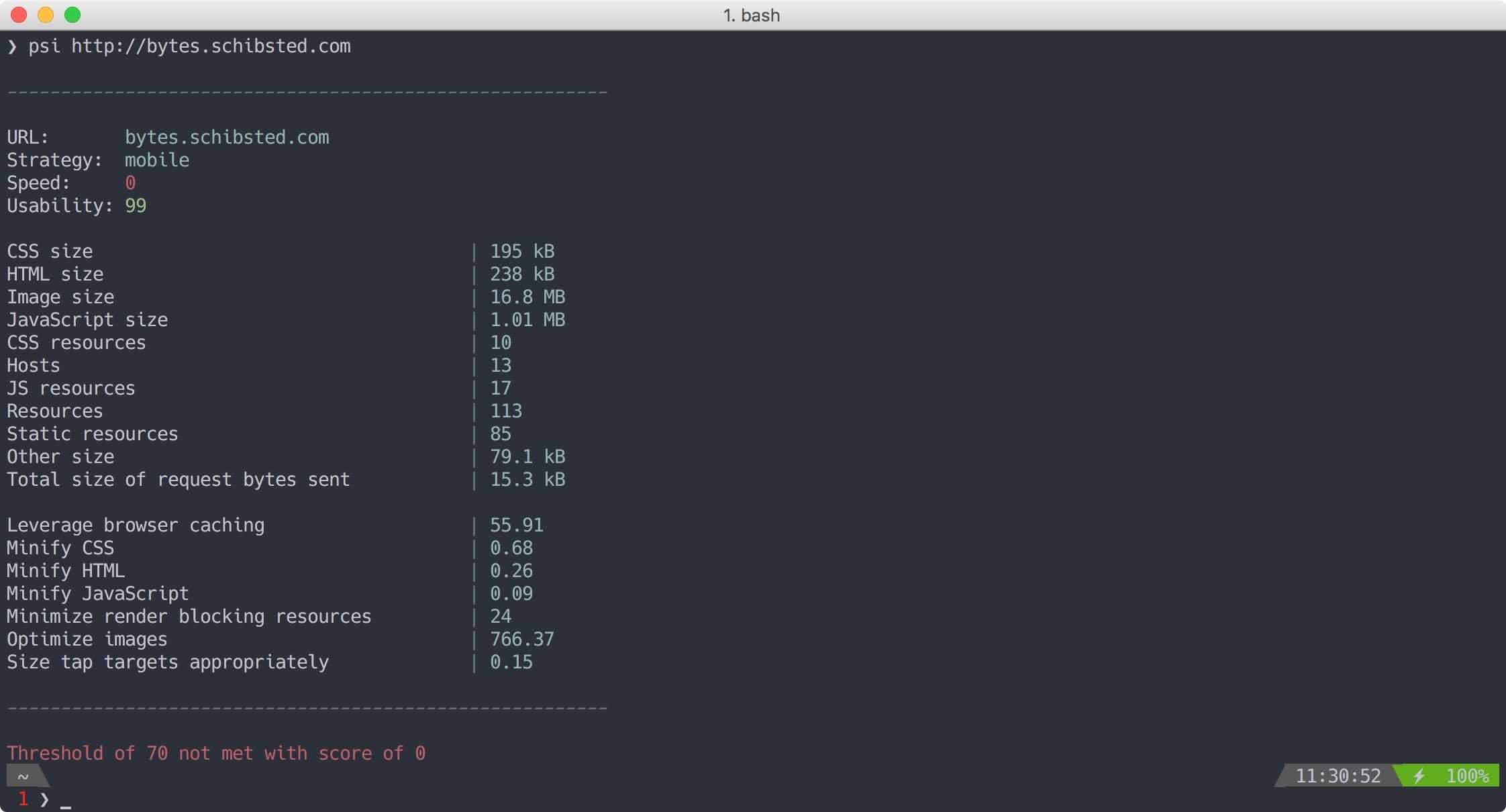Click the 100% battery status segment
The width and height of the screenshot is (1506, 812).
1466,776
